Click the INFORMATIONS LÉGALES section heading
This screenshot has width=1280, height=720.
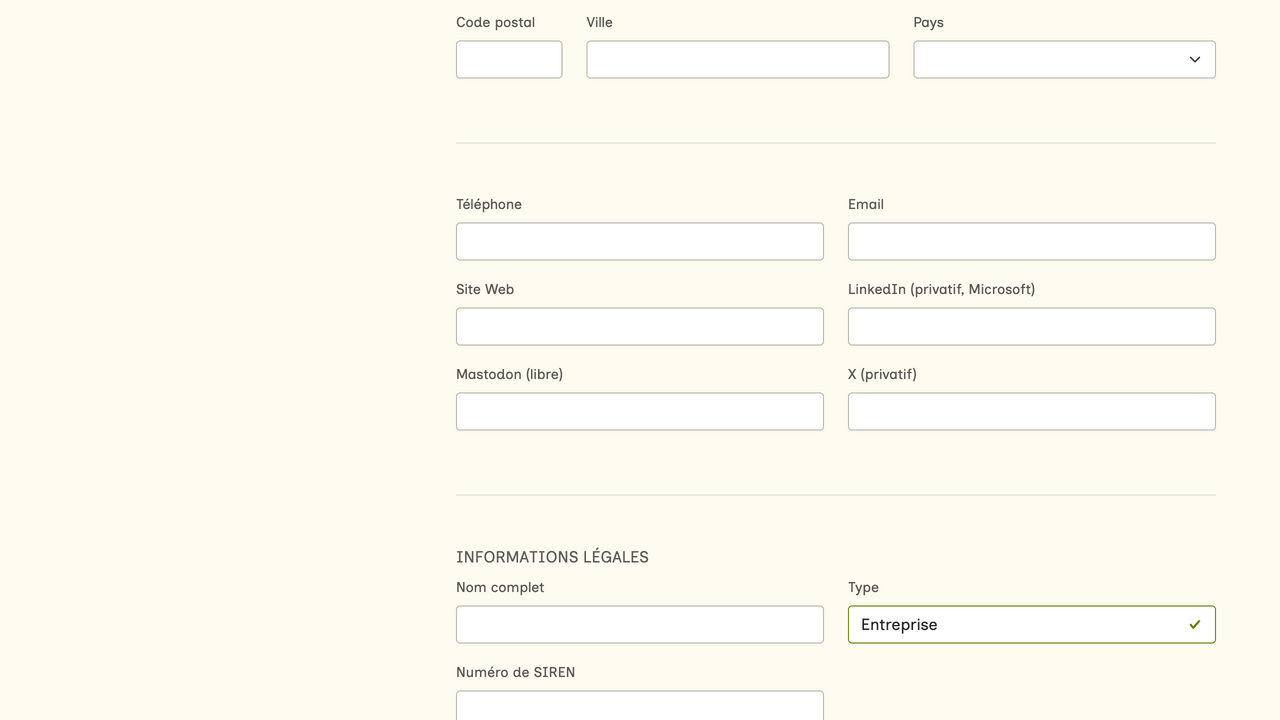[552, 557]
